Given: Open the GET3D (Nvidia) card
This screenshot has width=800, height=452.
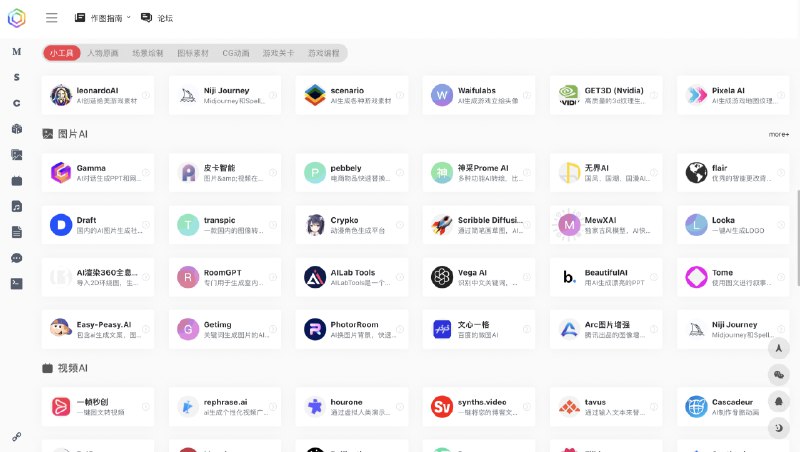Looking at the screenshot, I should click(x=606, y=95).
